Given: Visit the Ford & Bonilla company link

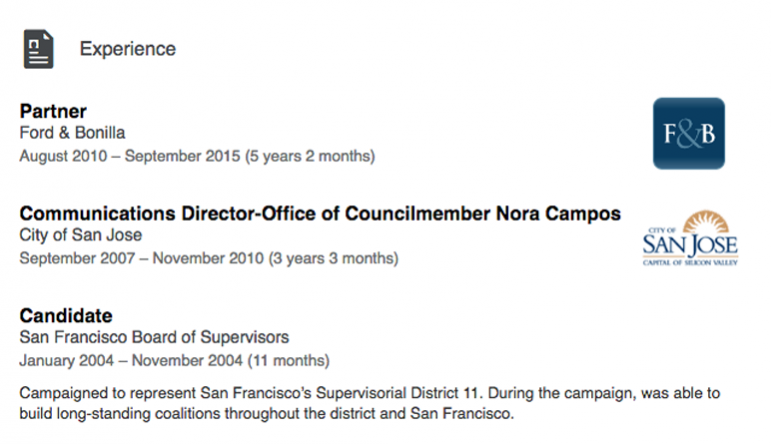Looking at the screenshot, I should point(72,133).
